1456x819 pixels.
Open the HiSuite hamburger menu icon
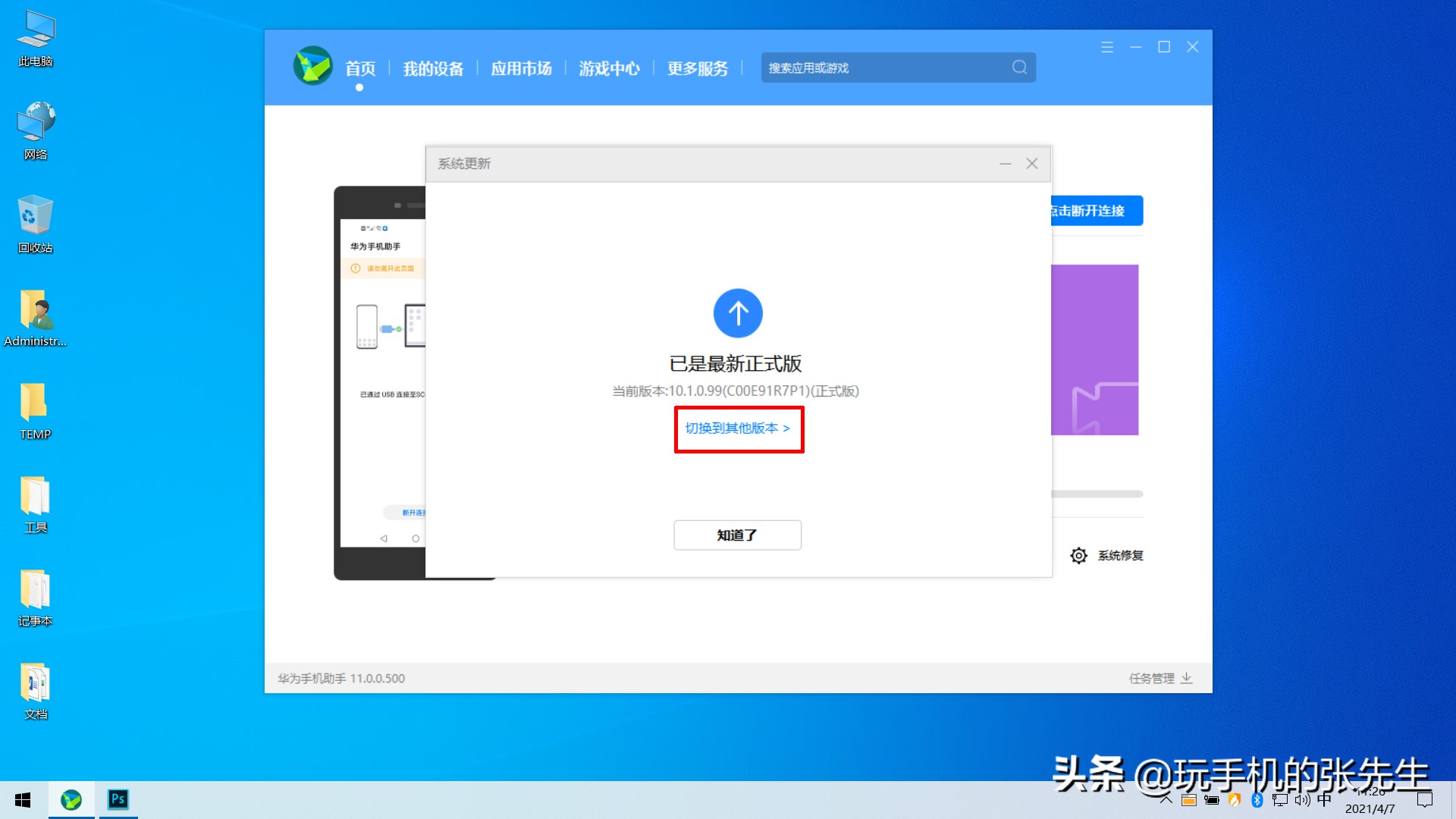1107,47
